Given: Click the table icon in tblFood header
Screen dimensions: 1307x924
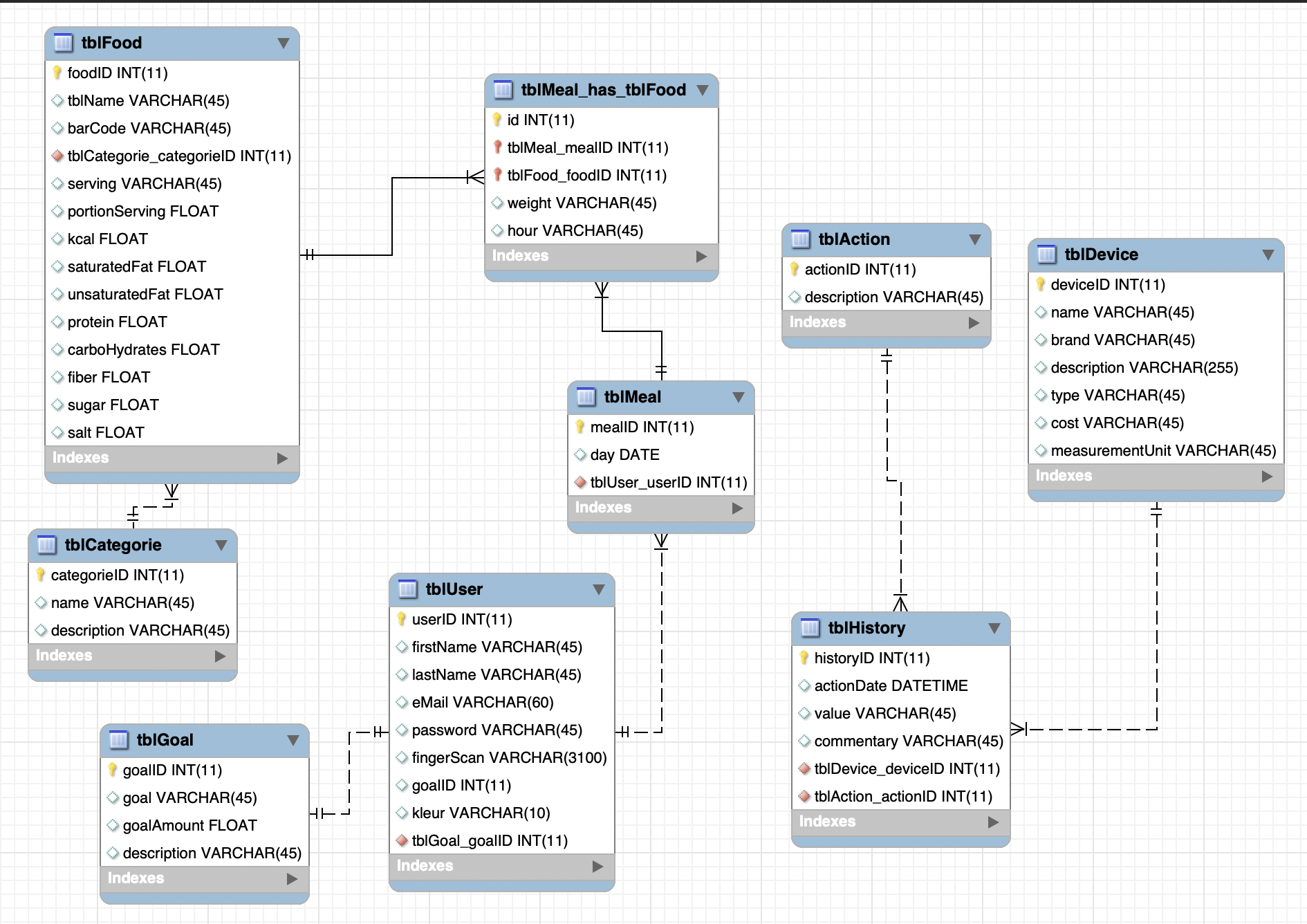Looking at the screenshot, I should pyautogui.click(x=63, y=42).
